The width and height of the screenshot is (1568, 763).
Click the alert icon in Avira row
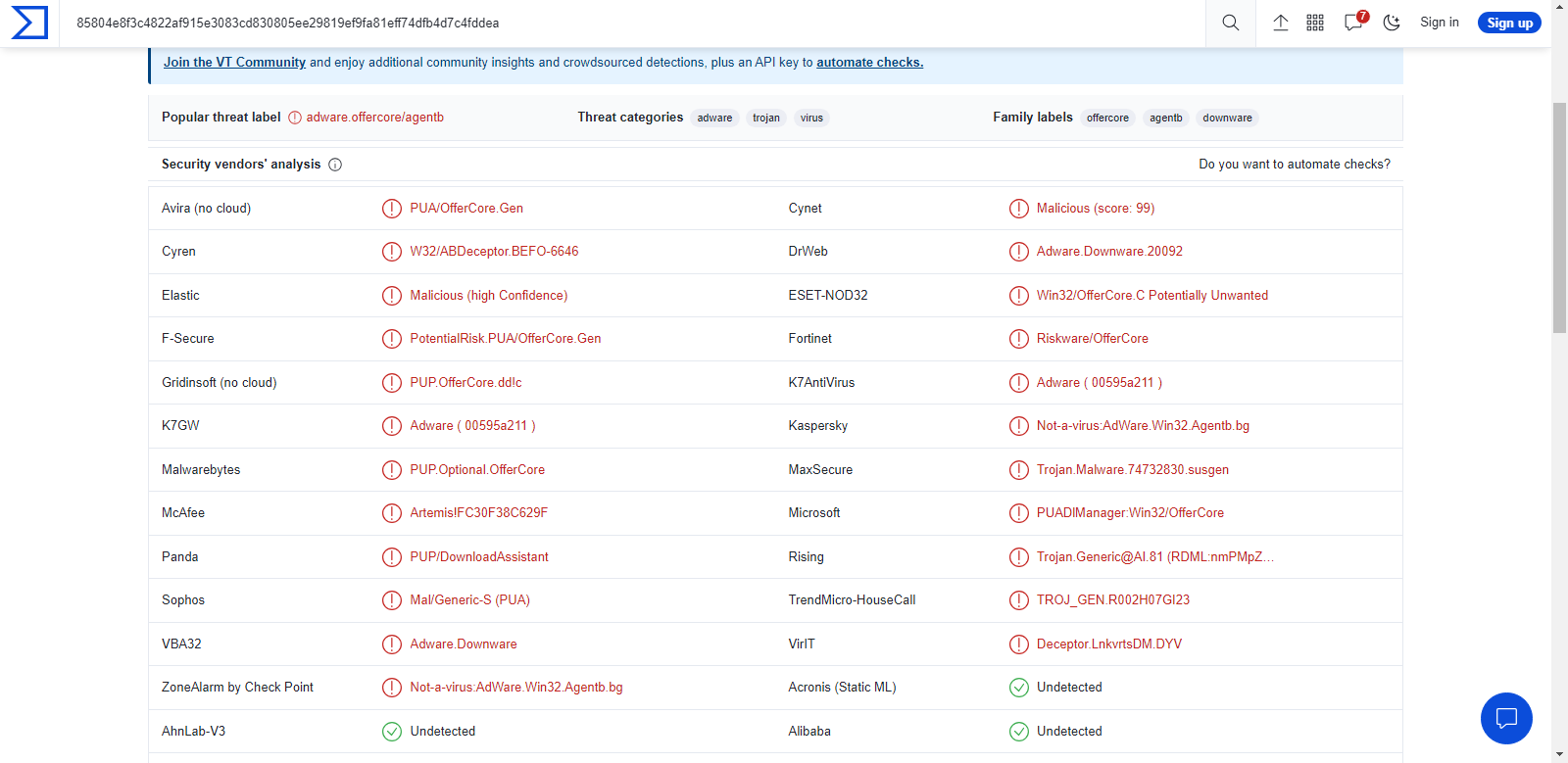tap(392, 209)
